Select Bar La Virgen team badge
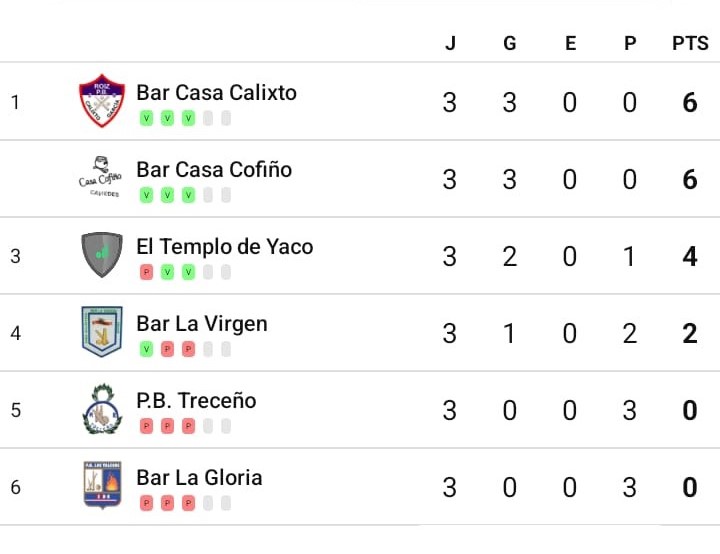The width and height of the screenshot is (720, 554). 102,331
